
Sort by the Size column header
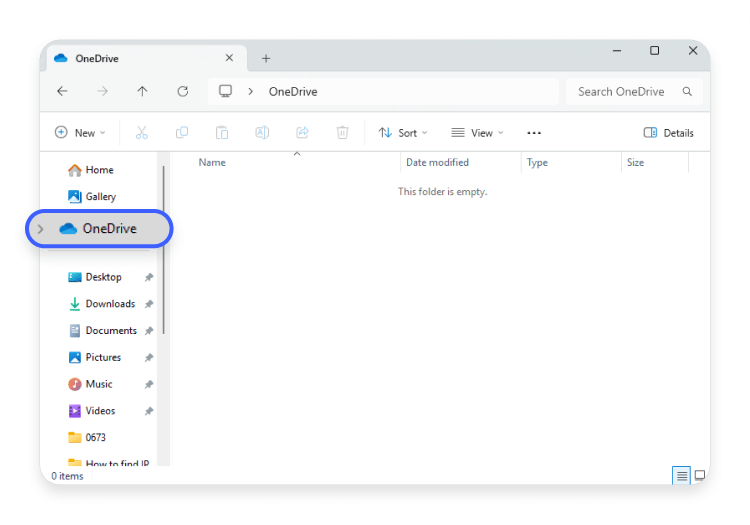(x=635, y=163)
